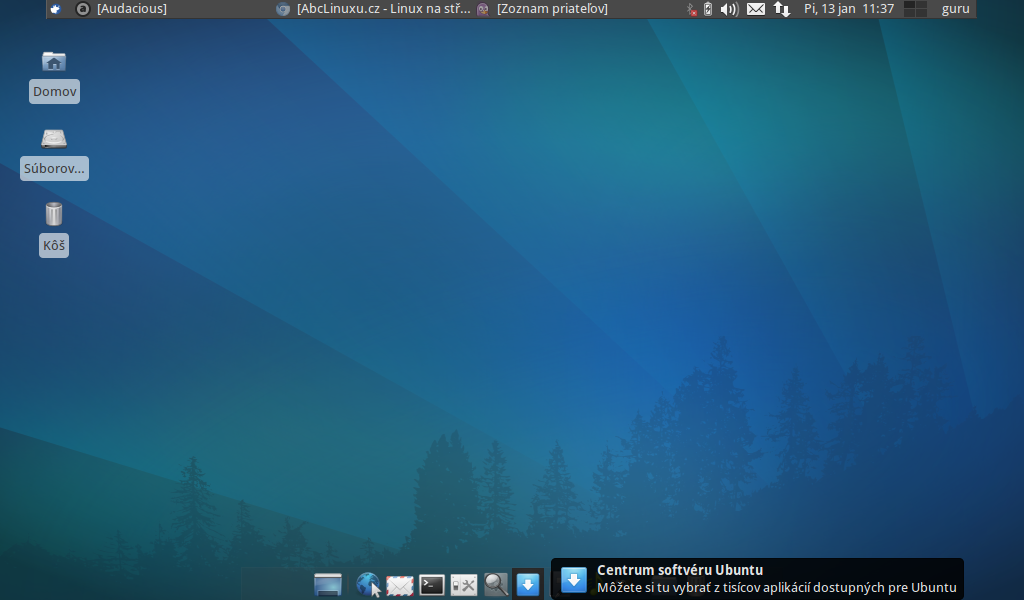This screenshot has height=600, width=1024.
Task: Click the Bluetooth disabled tray icon
Action: coord(692,9)
